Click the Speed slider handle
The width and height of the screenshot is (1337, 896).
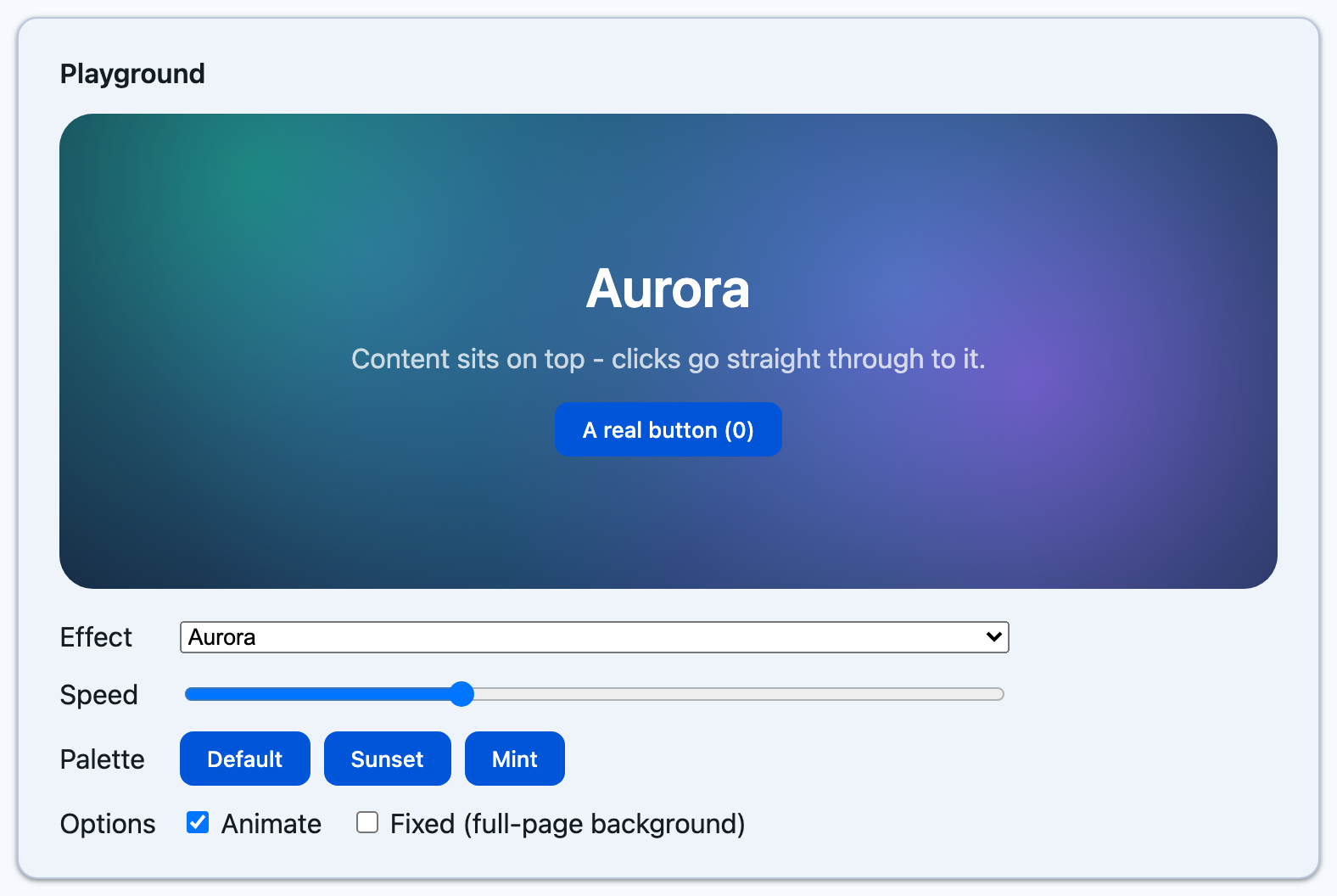462,694
